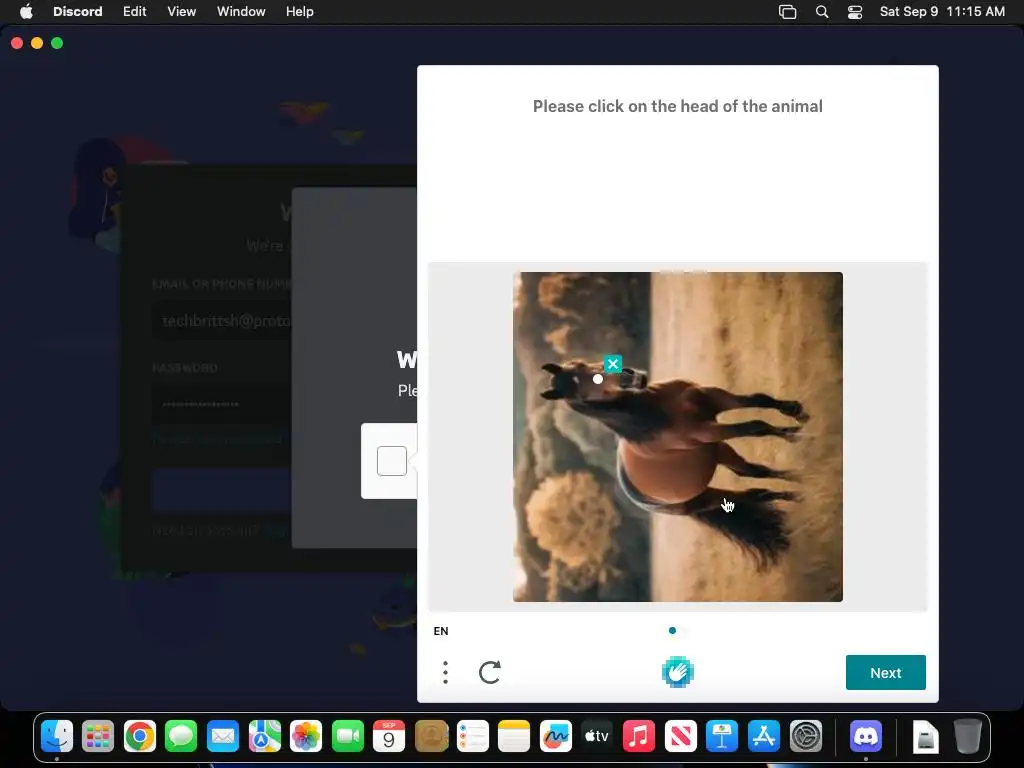Open FaceTime from the Dock
Screen dimensions: 1024x768
[x=347, y=737]
